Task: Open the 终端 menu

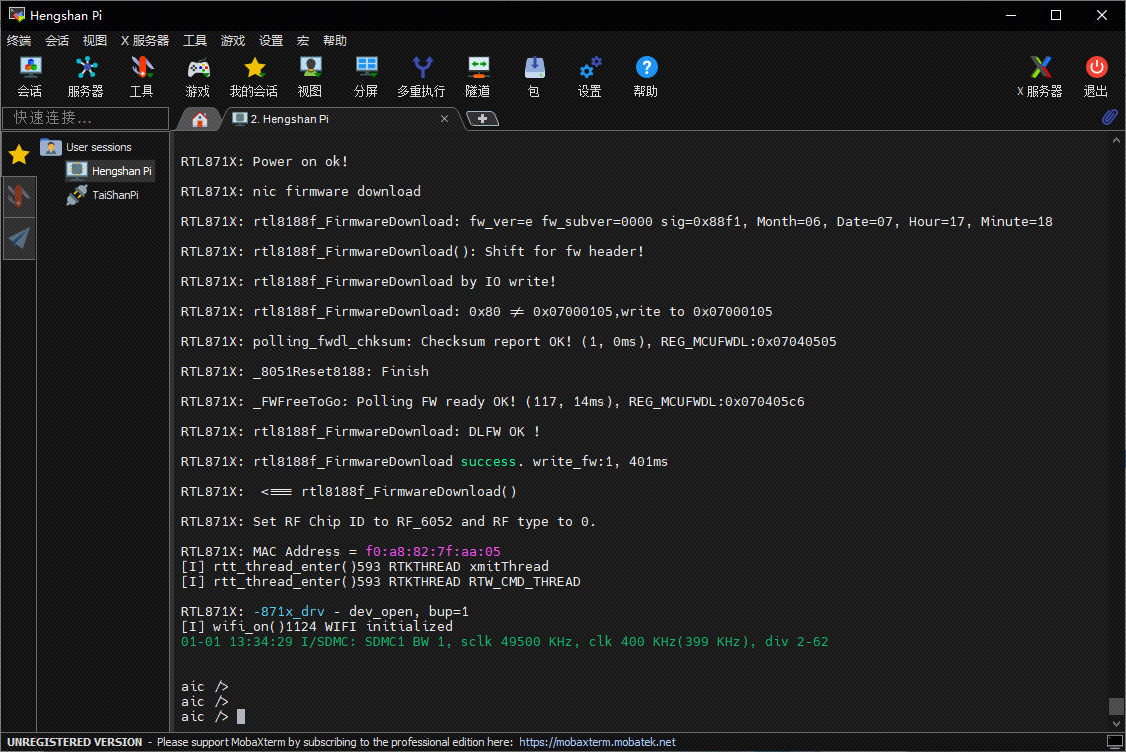Action: coord(19,40)
